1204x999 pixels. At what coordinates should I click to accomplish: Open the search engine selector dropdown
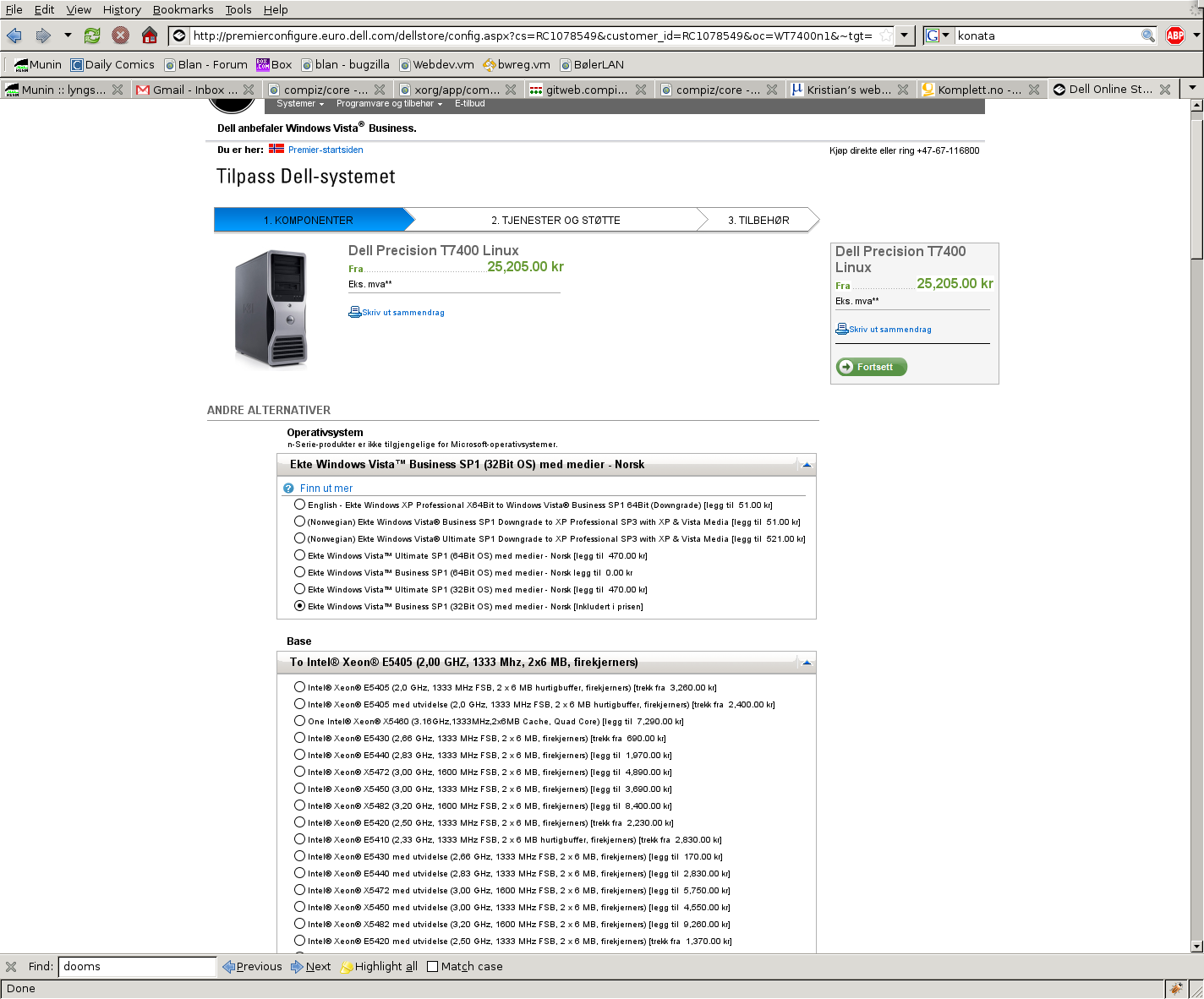click(938, 35)
